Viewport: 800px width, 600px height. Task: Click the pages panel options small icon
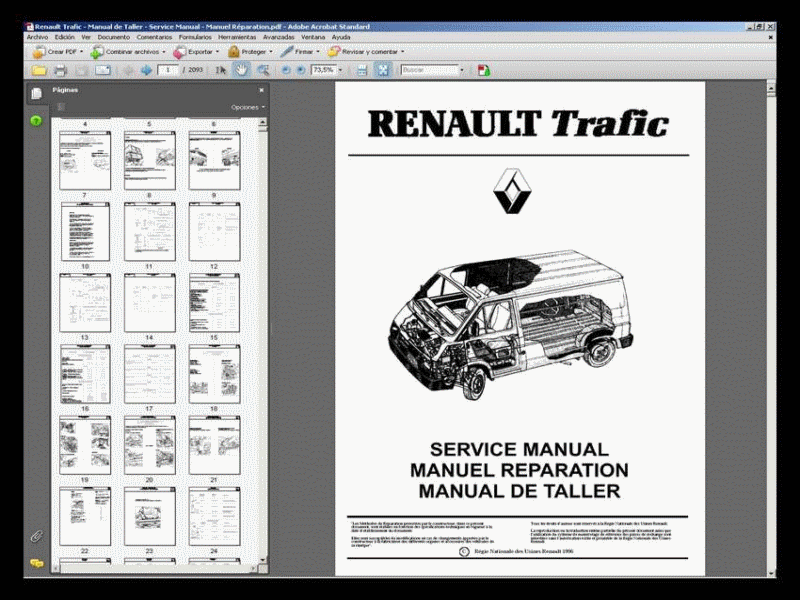click(61, 107)
